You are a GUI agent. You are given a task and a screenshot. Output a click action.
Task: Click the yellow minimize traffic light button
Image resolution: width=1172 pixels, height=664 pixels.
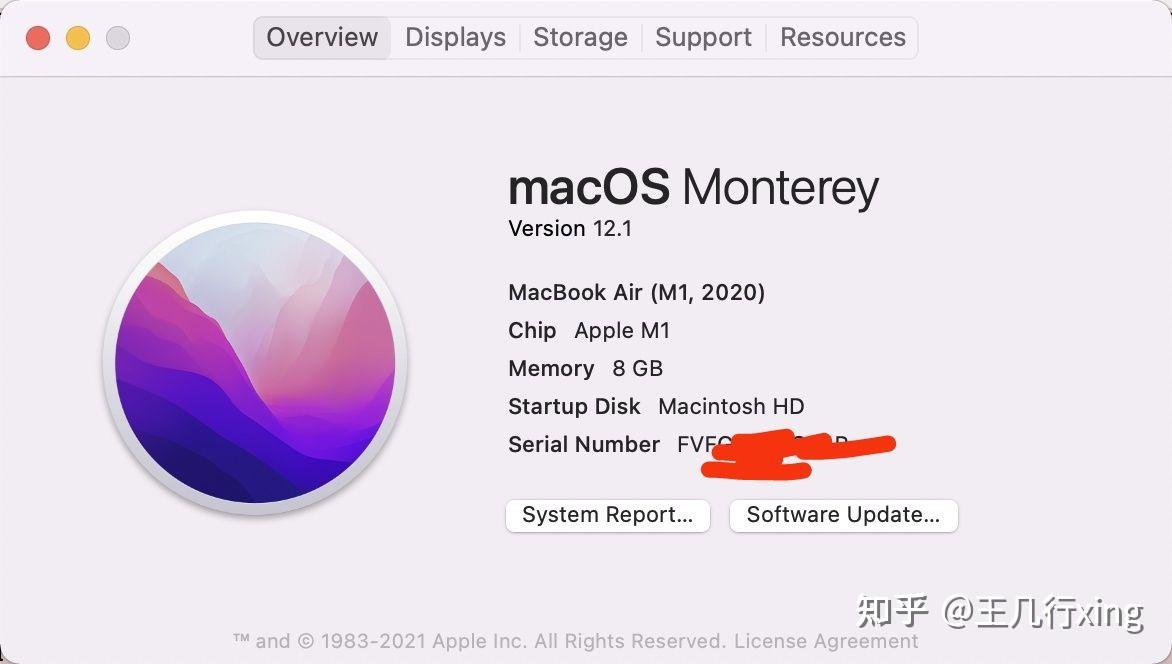[x=77, y=37]
